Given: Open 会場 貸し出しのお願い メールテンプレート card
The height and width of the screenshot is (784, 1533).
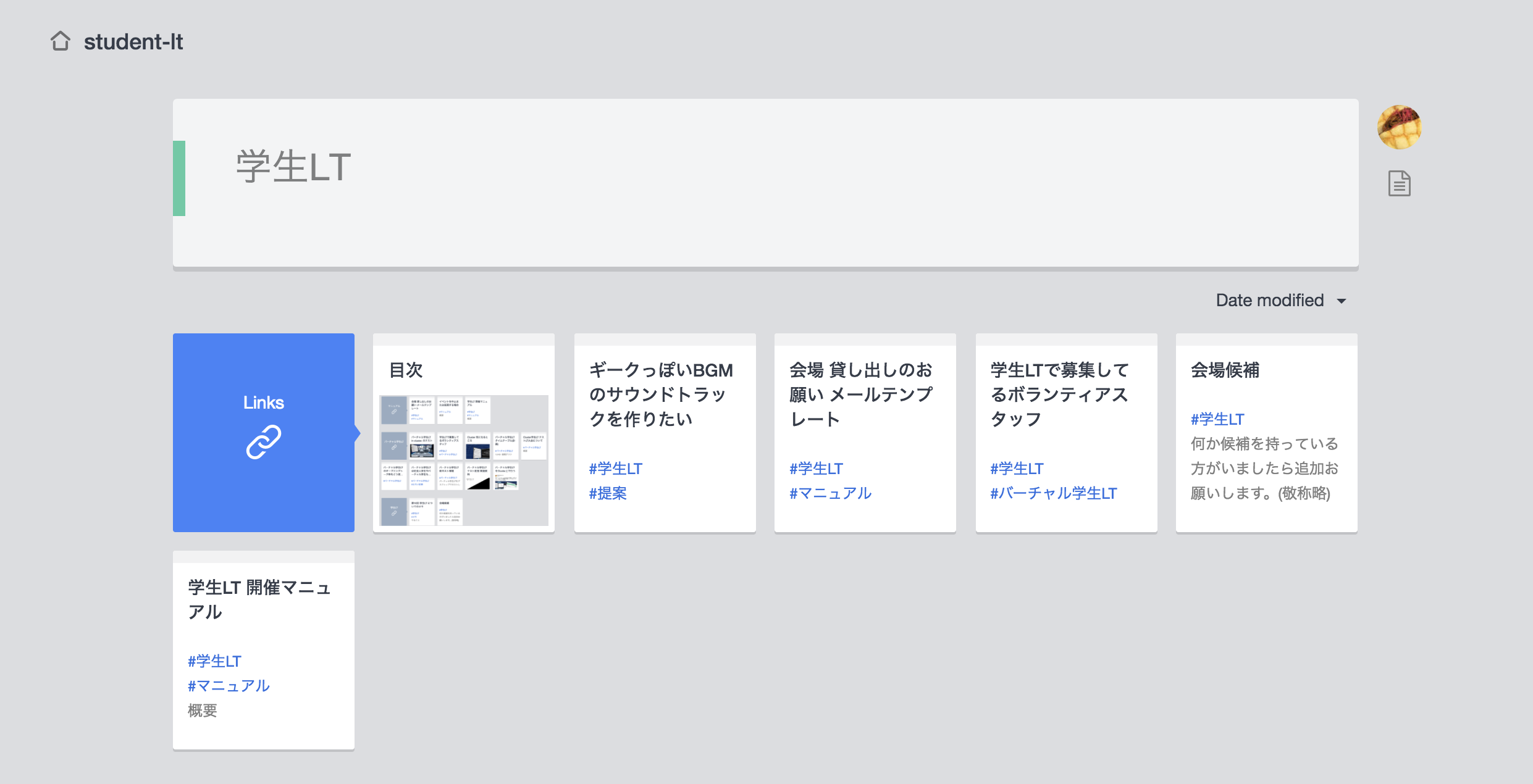Looking at the screenshot, I should [861, 394].
